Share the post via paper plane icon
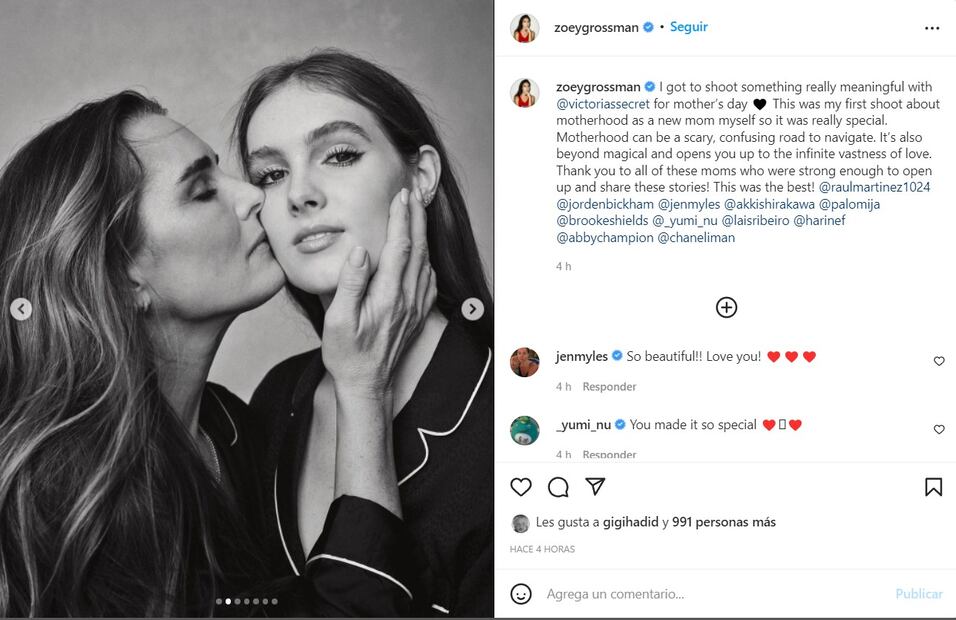 click(x=595, y=487)
